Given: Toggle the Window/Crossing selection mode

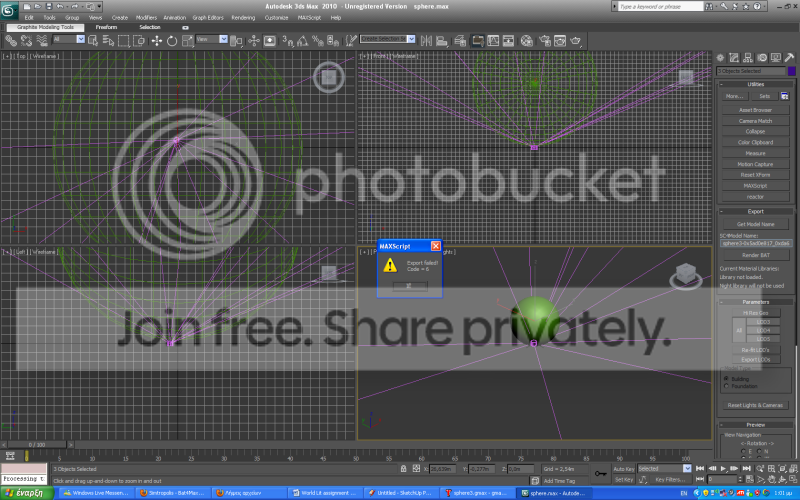Looking at the screenshot, I should click(139, 40).
